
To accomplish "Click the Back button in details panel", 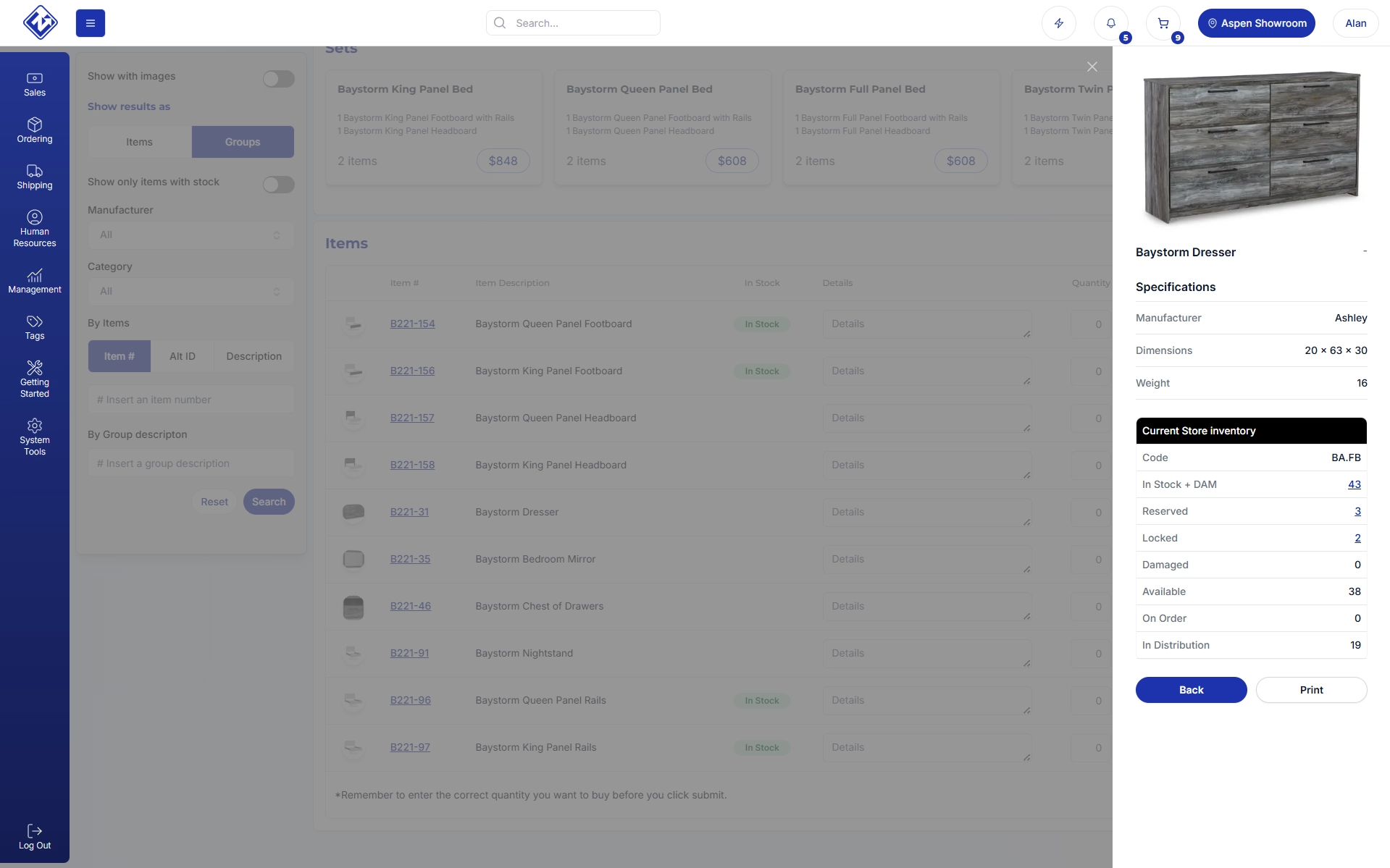I will tap(1191, 690).
